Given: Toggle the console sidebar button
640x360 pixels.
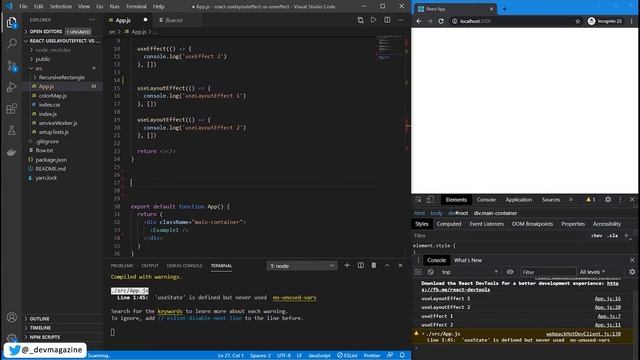Looking at the screenshot, I should pos(418,272).
